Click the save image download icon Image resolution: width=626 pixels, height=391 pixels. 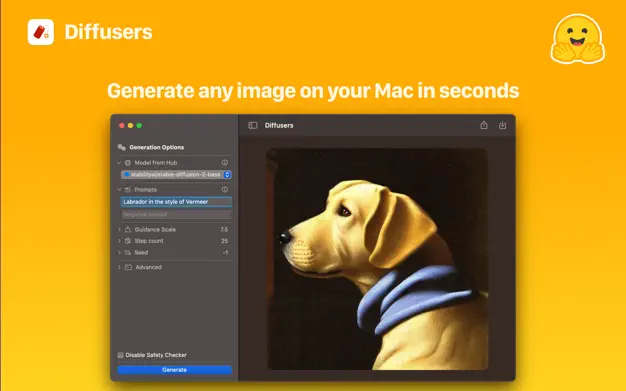pos(503,125)
